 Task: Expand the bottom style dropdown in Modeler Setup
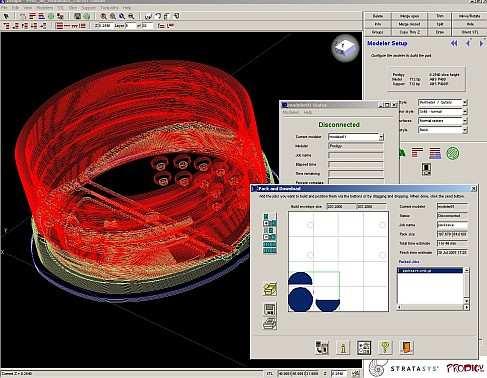click(x=465, y=130)
